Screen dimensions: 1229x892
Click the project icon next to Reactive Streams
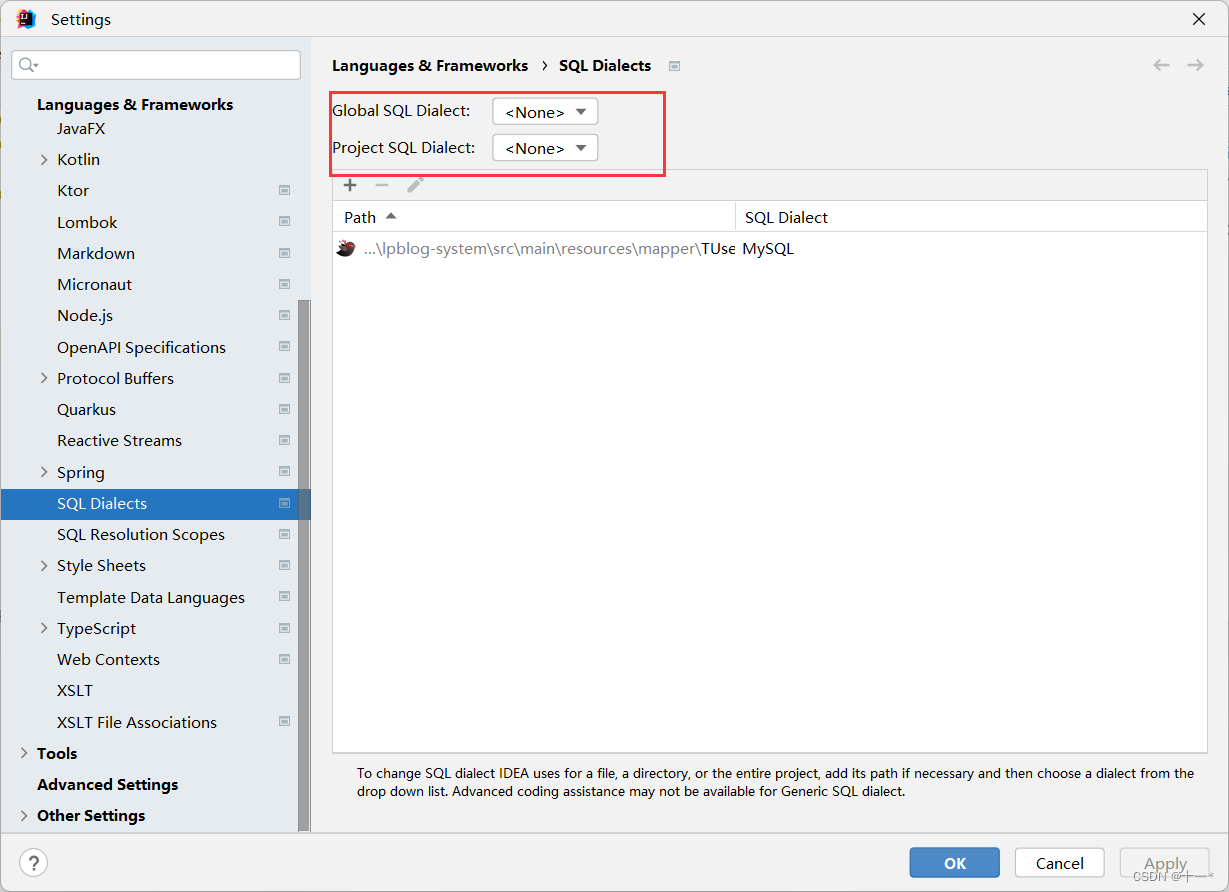point(284,440)
